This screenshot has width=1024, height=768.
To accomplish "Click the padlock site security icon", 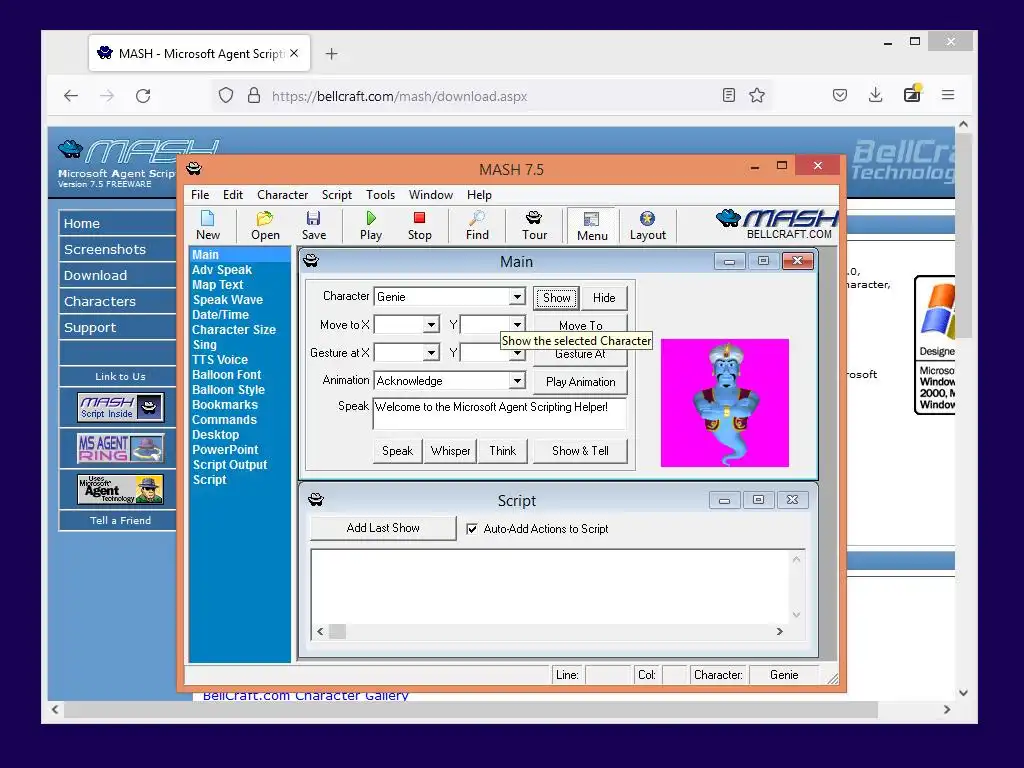I will tap(254, 95).
